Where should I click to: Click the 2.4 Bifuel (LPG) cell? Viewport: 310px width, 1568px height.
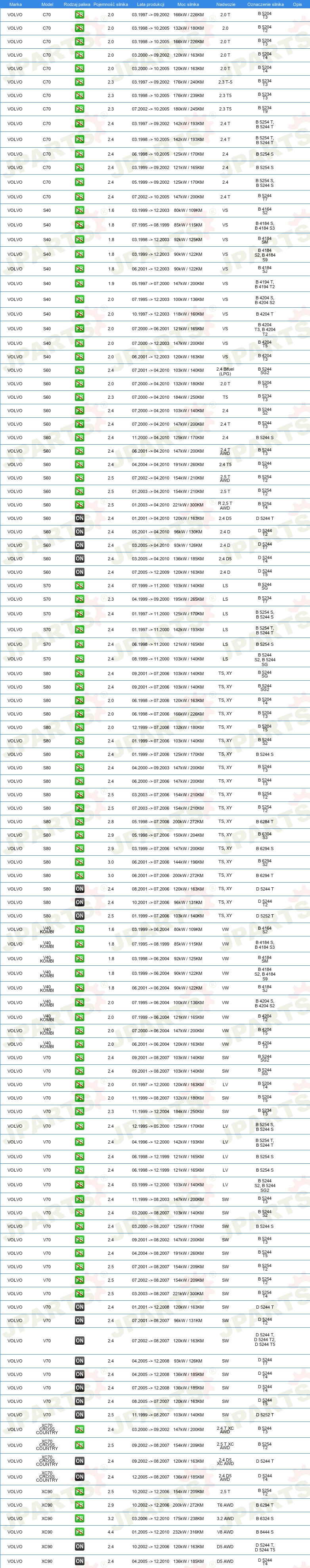(x=225, y=371)
